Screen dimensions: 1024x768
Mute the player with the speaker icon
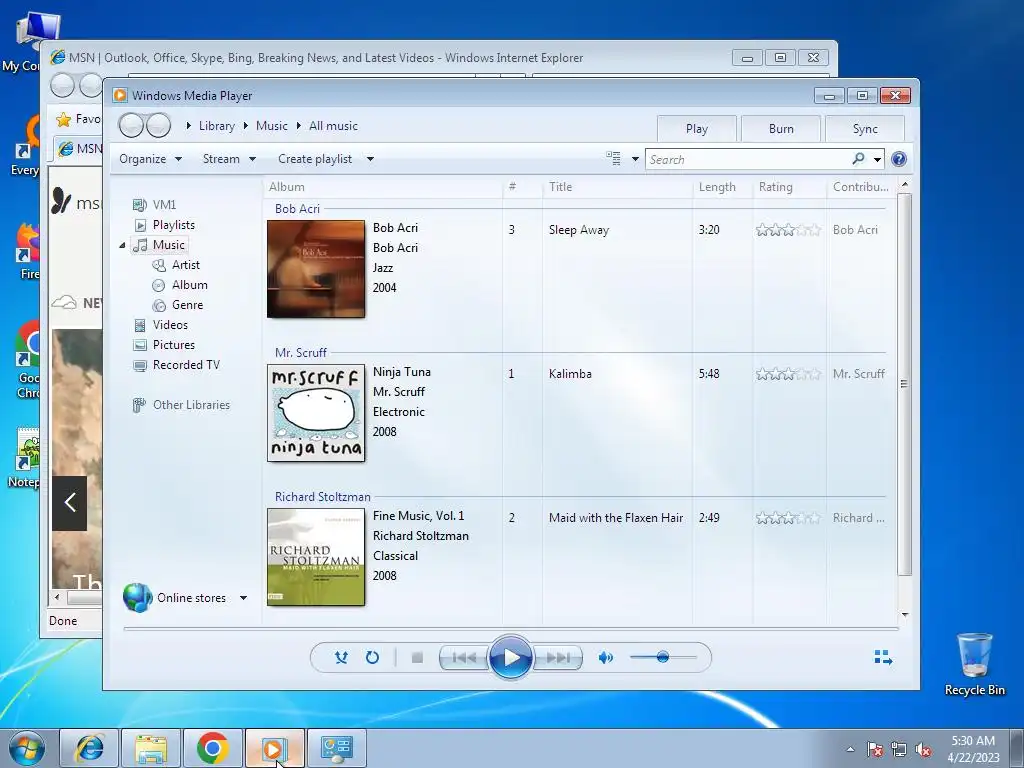coord(605,658)
